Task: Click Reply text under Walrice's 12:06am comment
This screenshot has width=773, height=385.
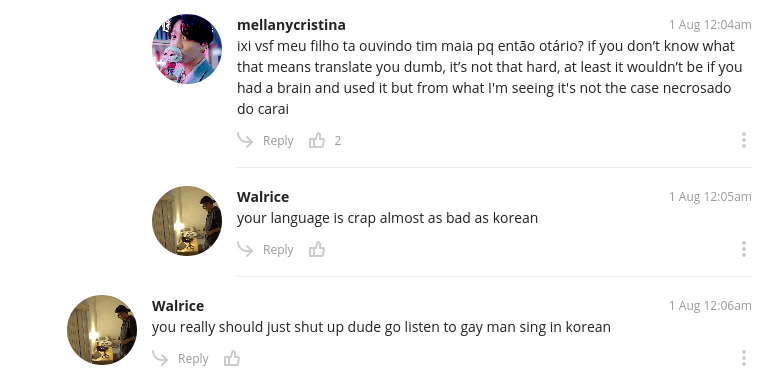Action: tap(193, 359)
